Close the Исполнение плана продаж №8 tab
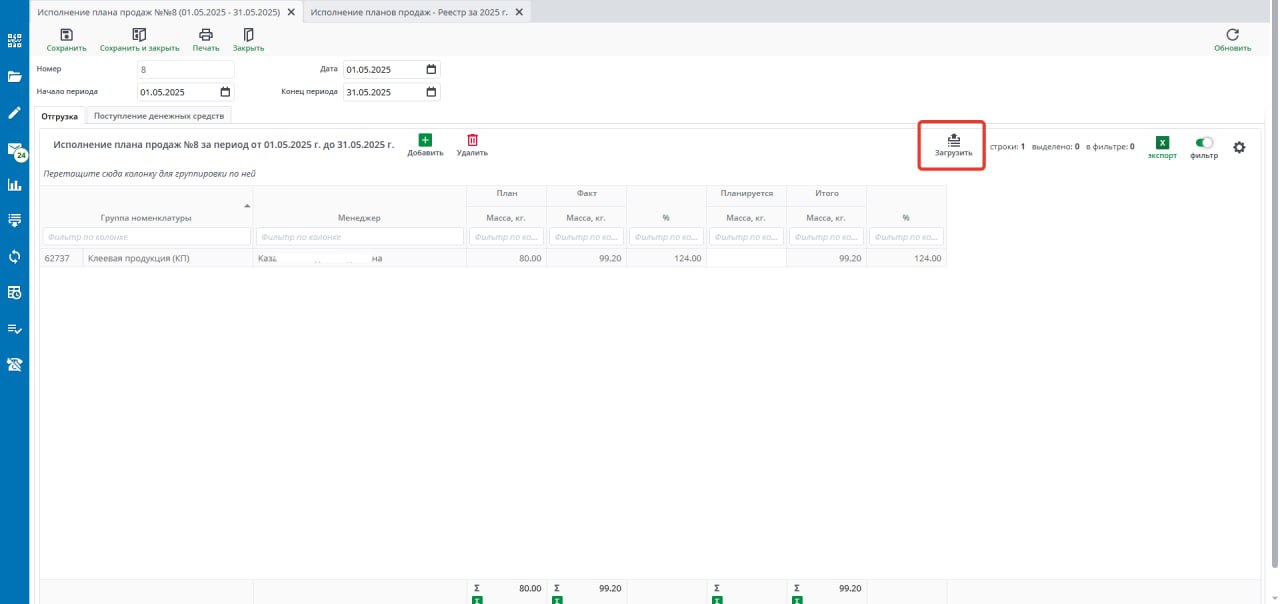This screenshot has height=604, width=1280. point(291,12)
